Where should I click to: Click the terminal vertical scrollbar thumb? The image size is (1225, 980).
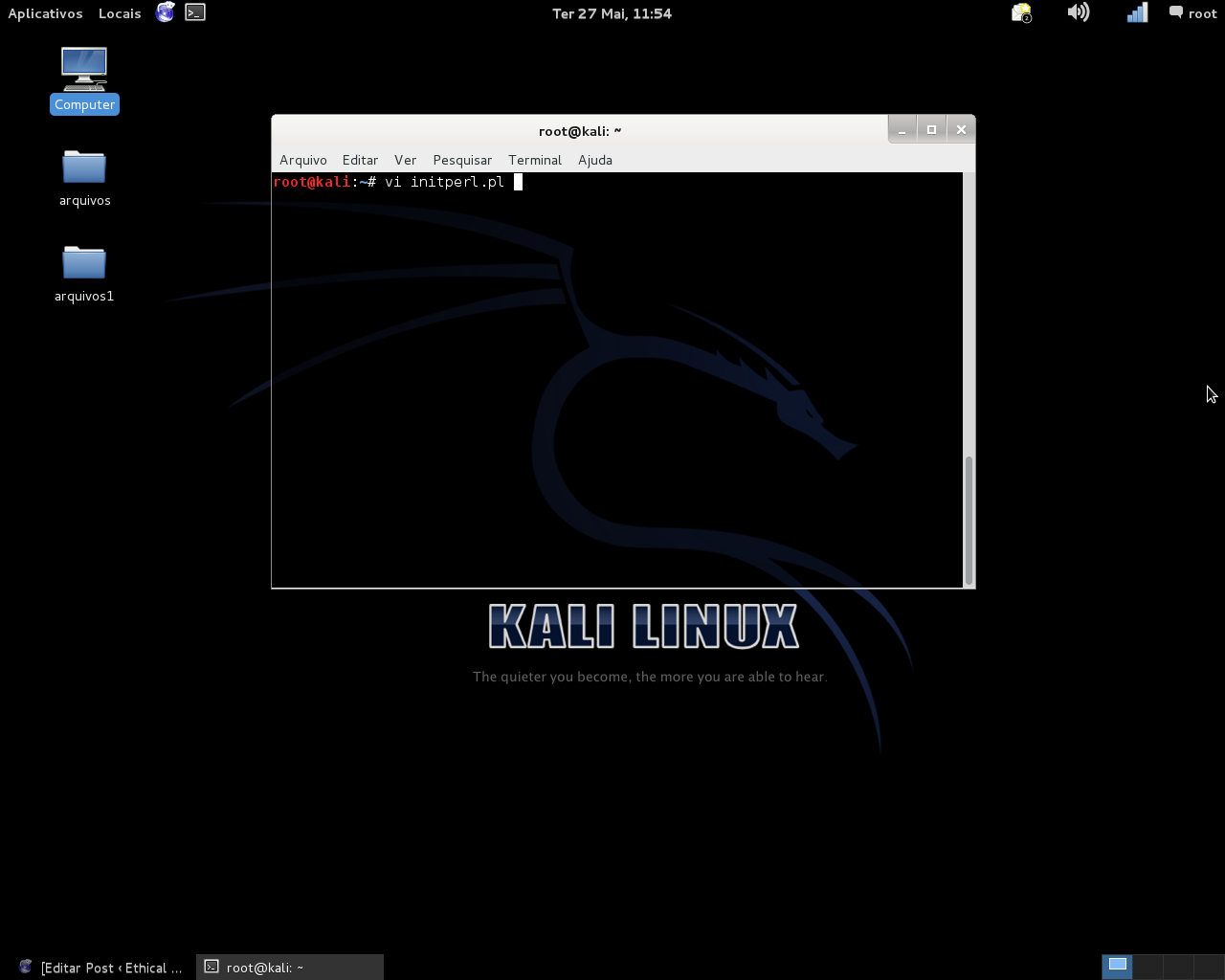(969, 520)
